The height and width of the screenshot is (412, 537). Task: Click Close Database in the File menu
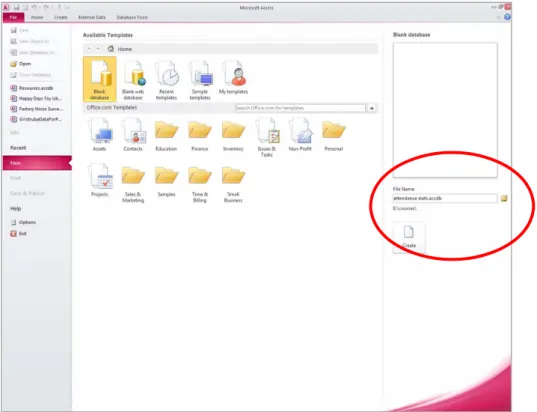31,75
